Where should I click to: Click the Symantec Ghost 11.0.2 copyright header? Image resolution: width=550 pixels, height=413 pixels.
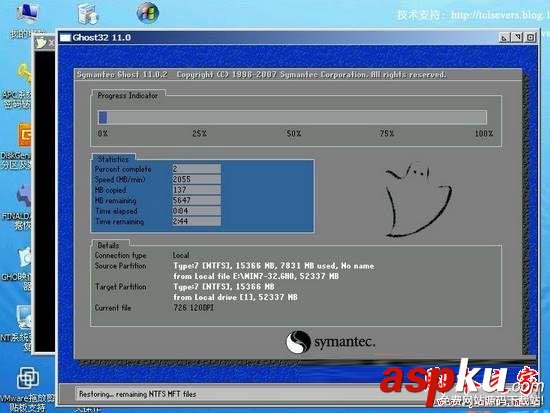261,75
